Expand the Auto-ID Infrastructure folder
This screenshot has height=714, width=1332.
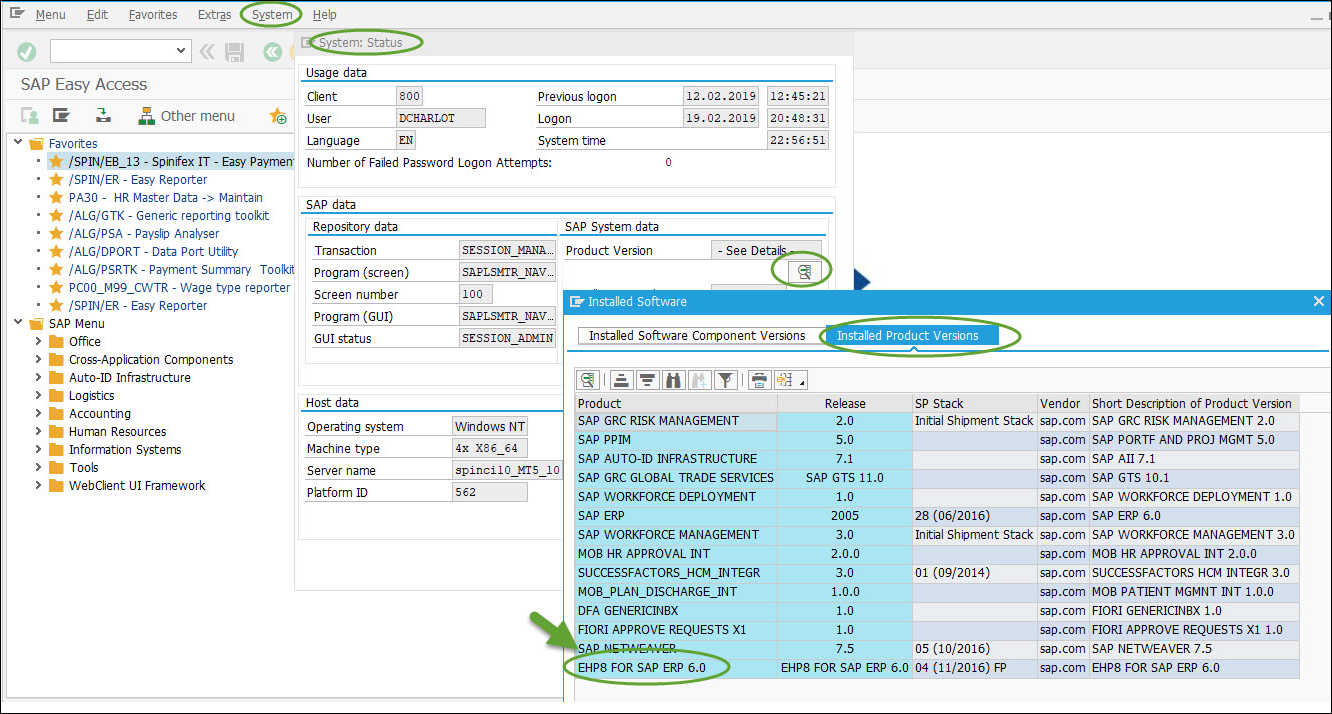(39, 377)
